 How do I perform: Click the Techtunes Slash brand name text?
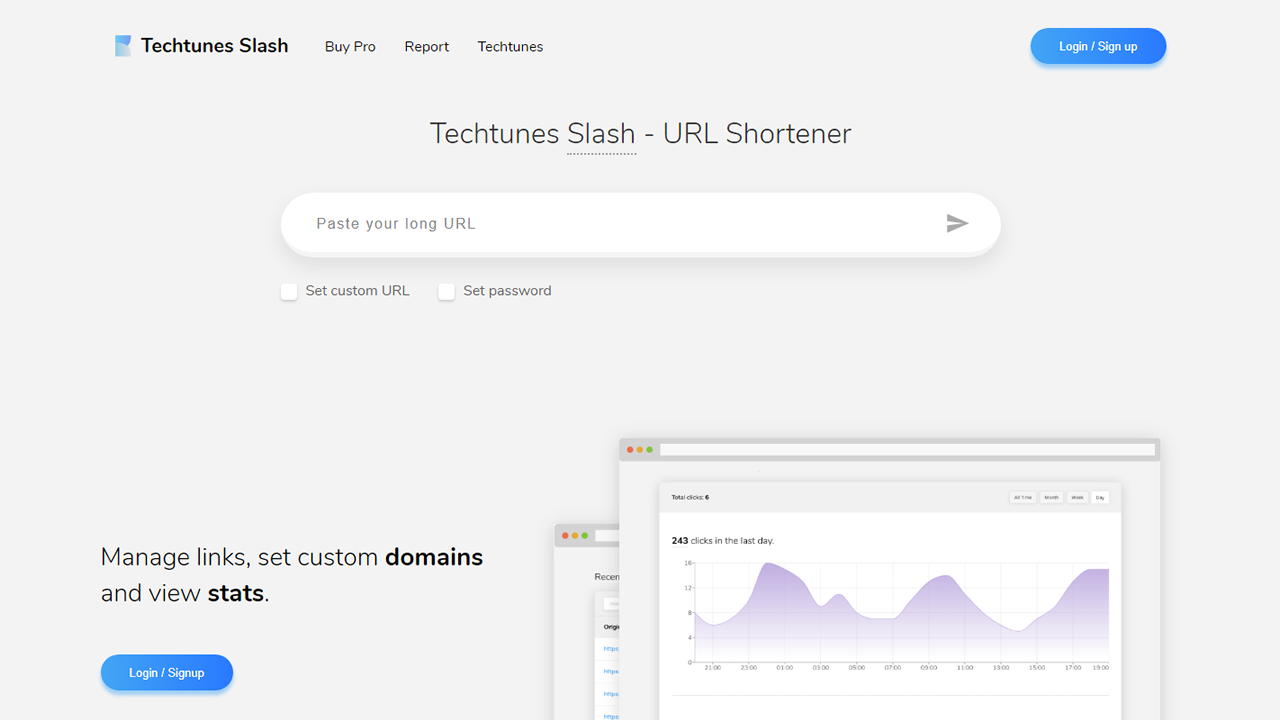214,46
